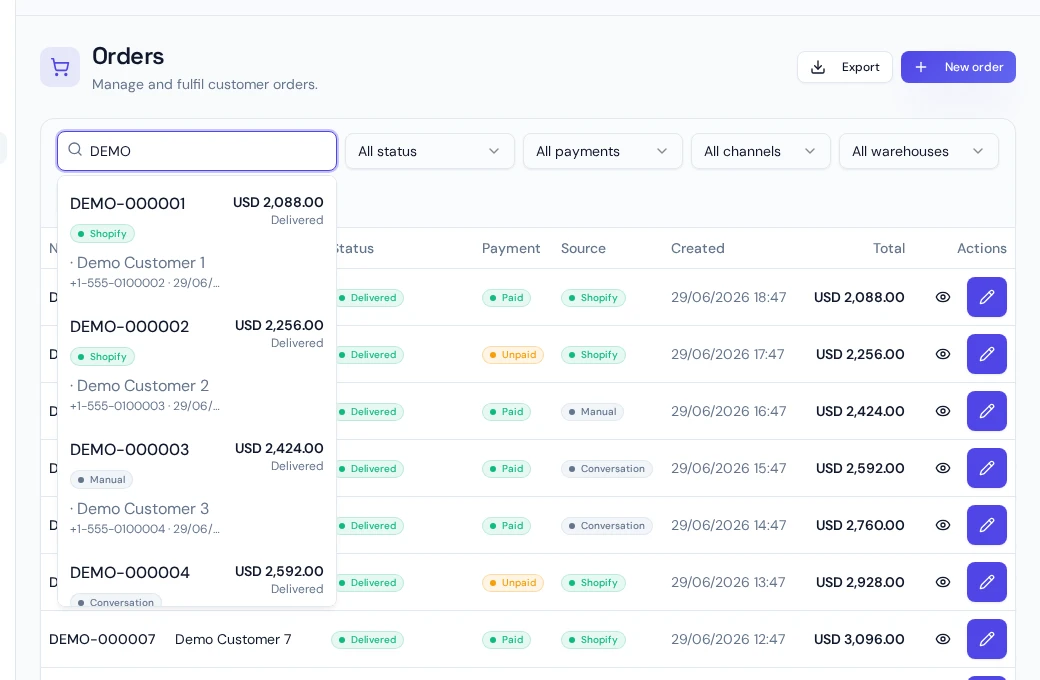This screenshot has height=680, width=1040.
Task: Click Demo Customer 3 in suggestions
Action: click(143, 509)
